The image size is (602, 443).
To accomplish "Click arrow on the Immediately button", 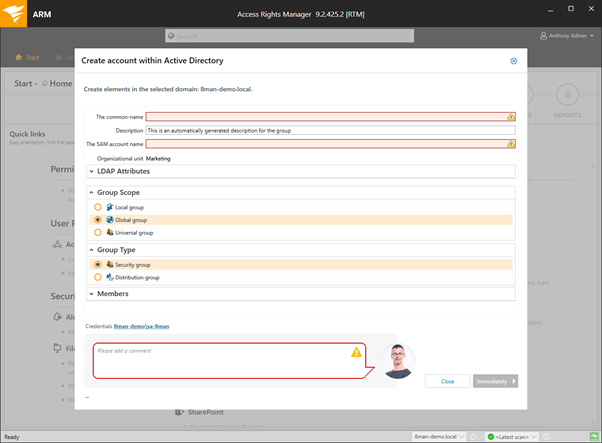I will (x=514, y=381).
